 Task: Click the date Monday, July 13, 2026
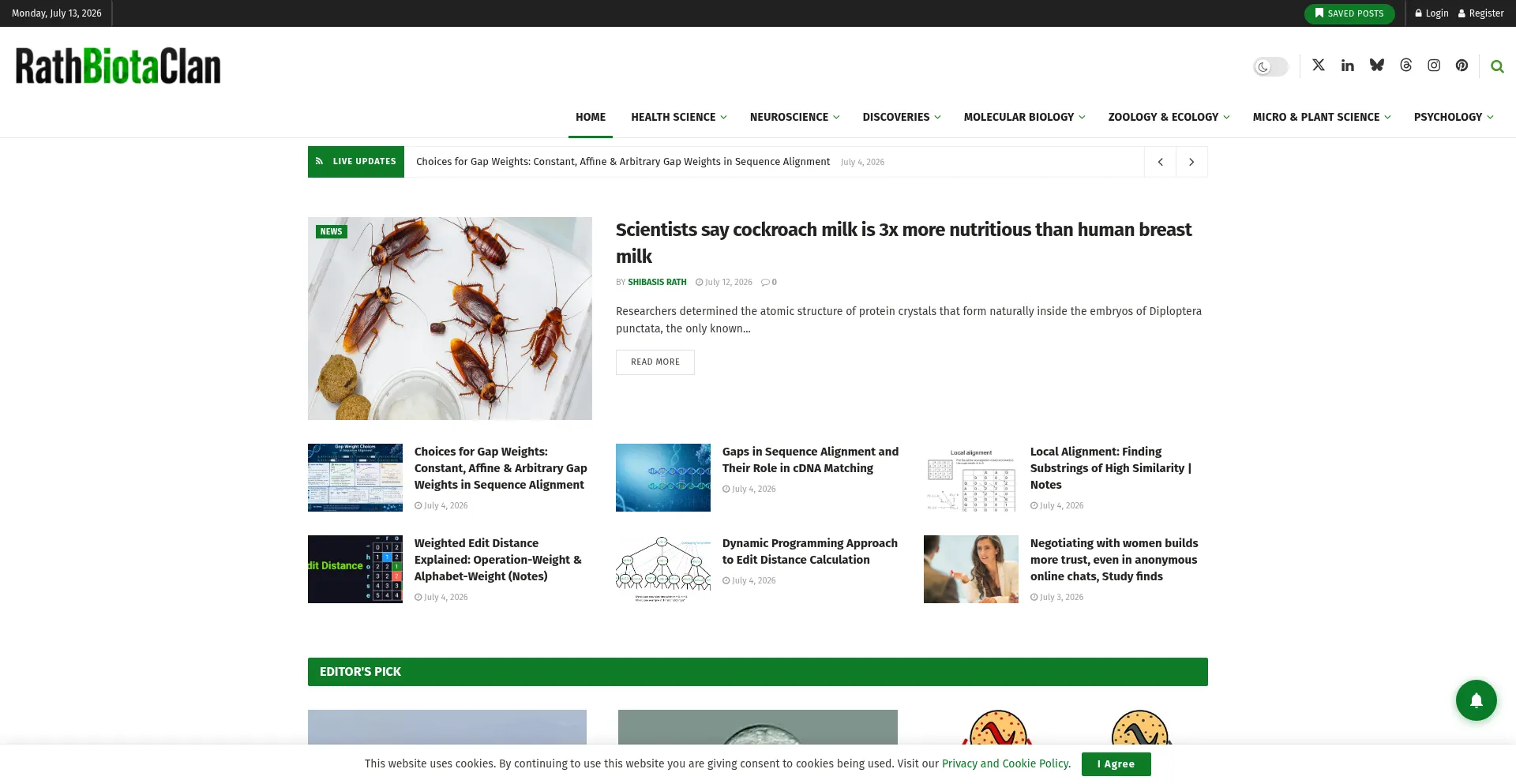[57, 13]
